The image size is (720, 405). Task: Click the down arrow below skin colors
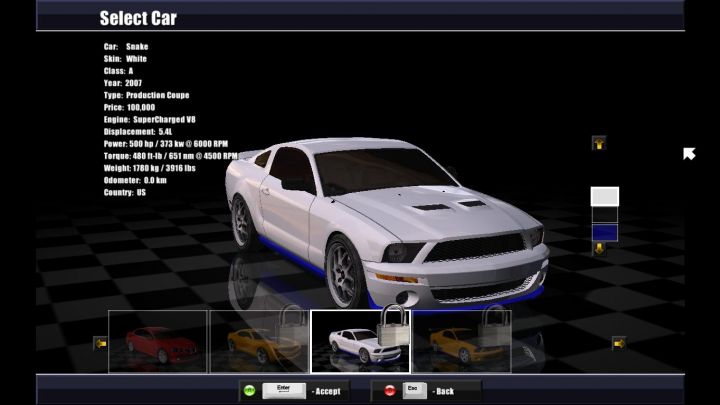(x=599, y=248)
